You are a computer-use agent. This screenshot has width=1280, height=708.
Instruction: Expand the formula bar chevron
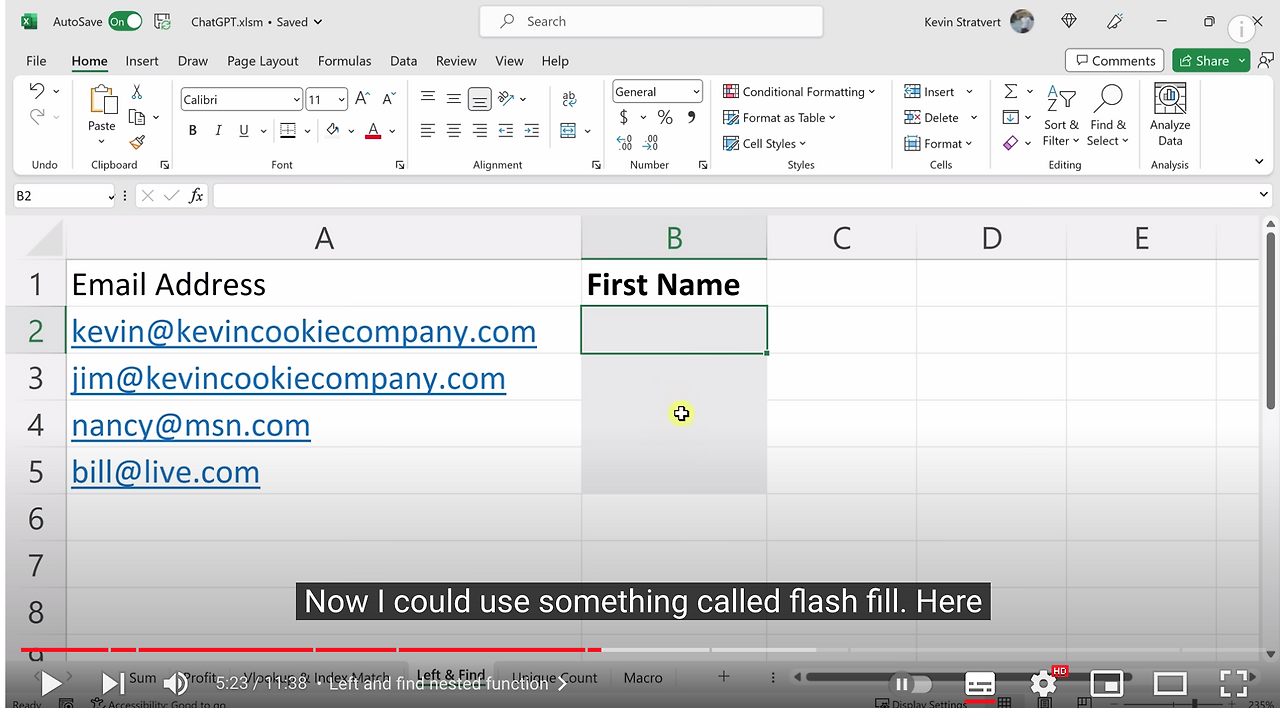point(1264,196)
